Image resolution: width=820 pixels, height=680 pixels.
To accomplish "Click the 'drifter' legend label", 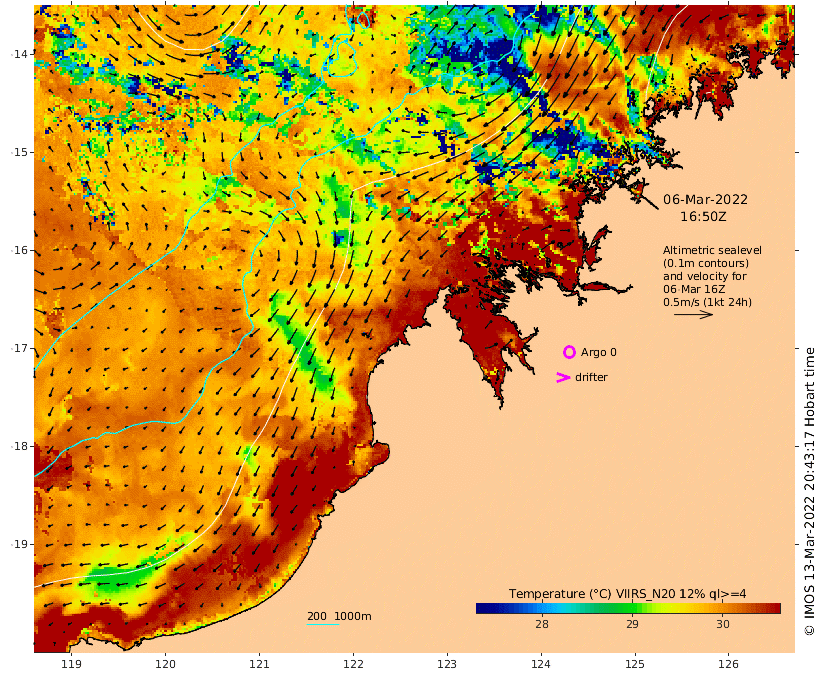I will (x=591, y=377).
